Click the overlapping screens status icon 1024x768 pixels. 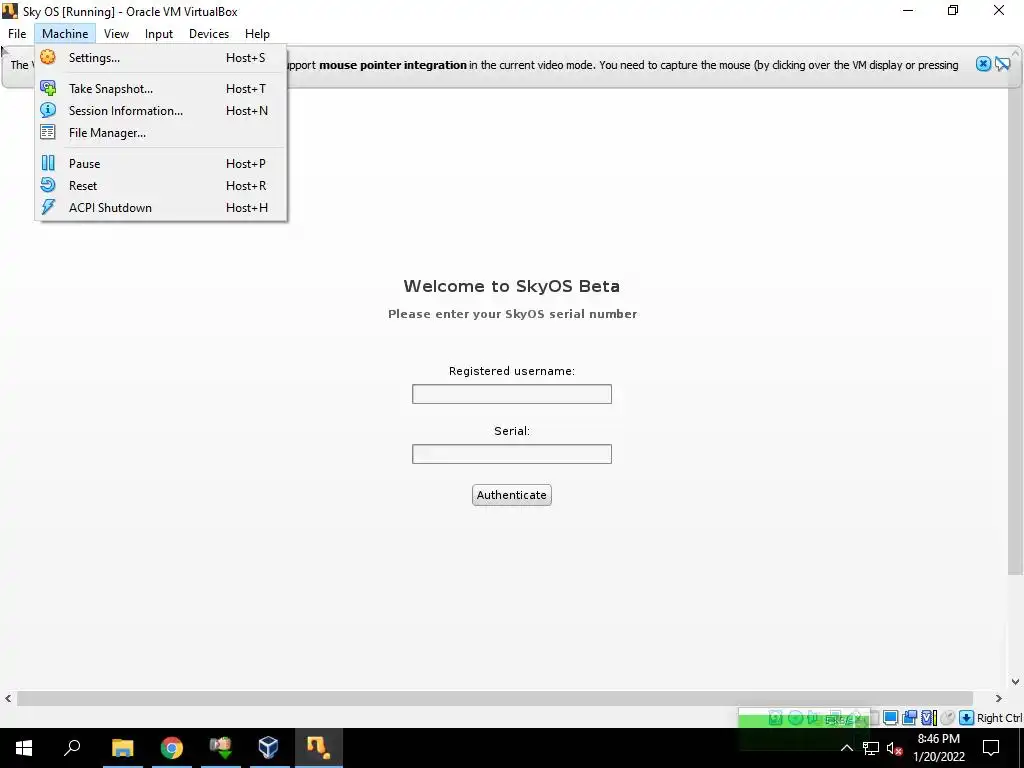(x=909, y=718)
